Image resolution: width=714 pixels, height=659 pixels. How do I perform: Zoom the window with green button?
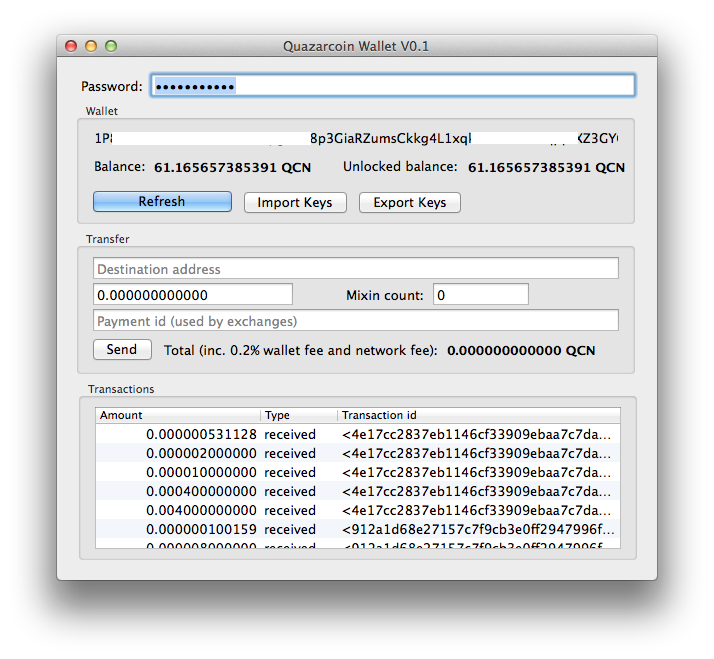tap(111, 46)
